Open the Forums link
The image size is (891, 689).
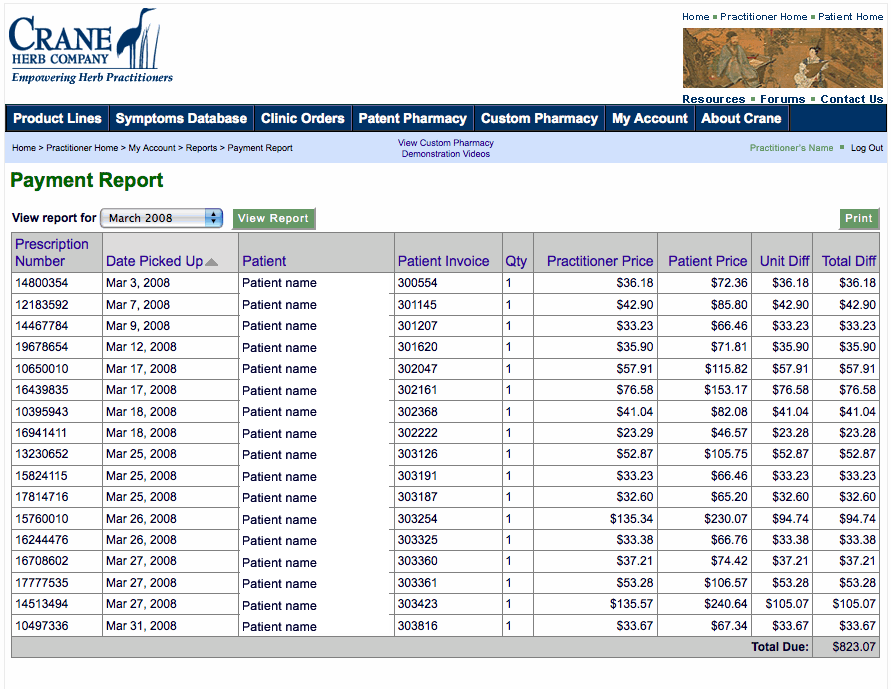pyautogui.click(x=782, y=99)
